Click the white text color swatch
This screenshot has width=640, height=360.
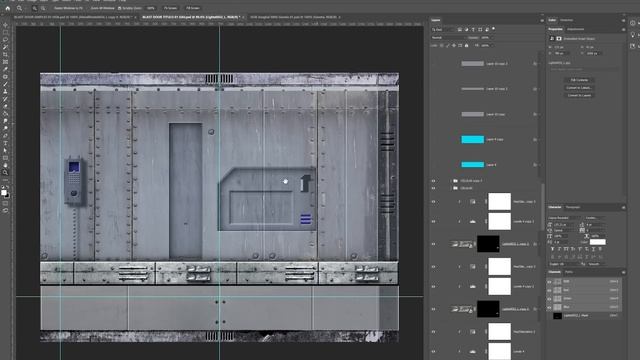pos(598,242)
